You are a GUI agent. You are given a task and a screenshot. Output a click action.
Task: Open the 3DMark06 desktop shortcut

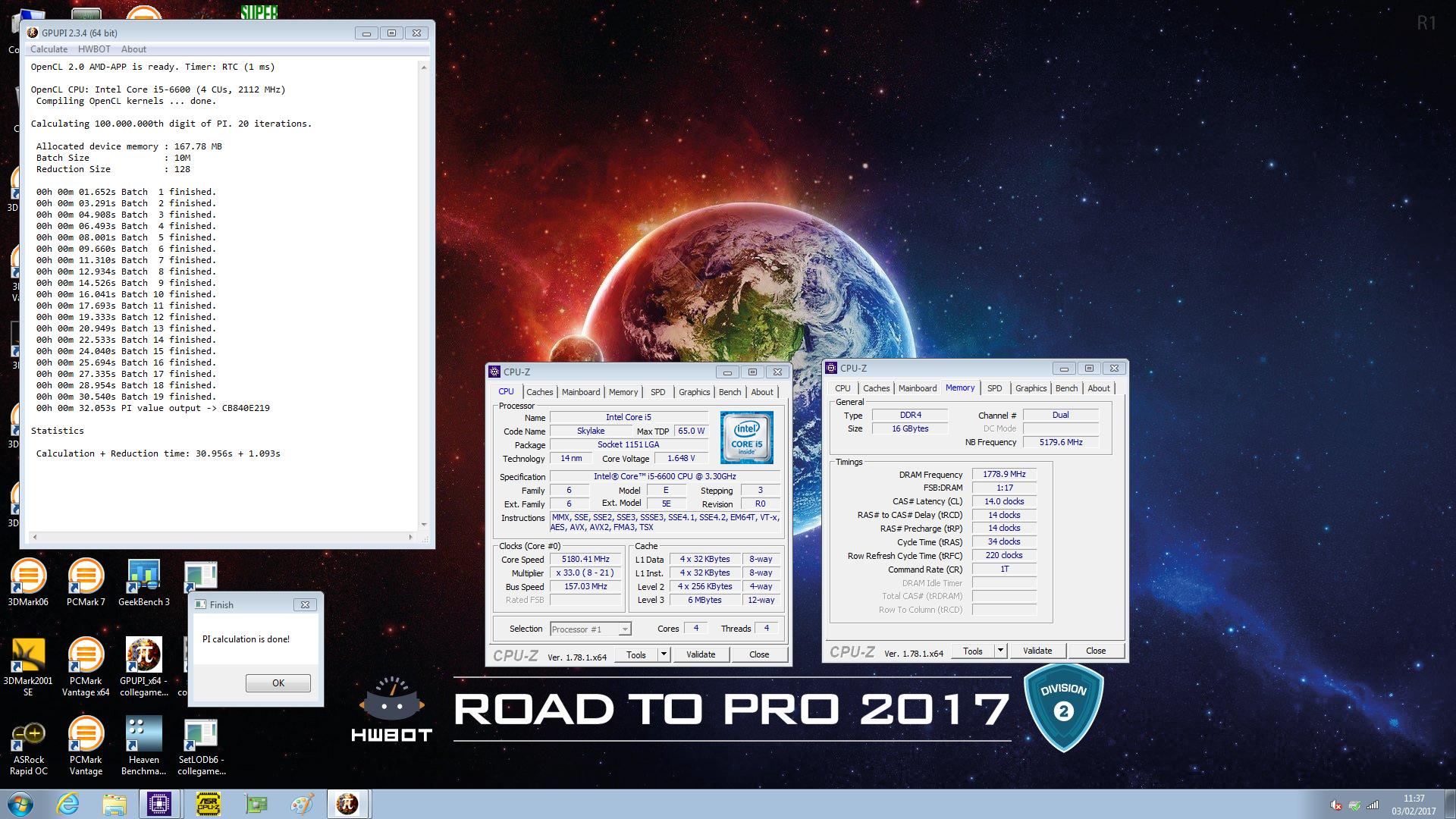pyautogui.click(x=28, y=582)
